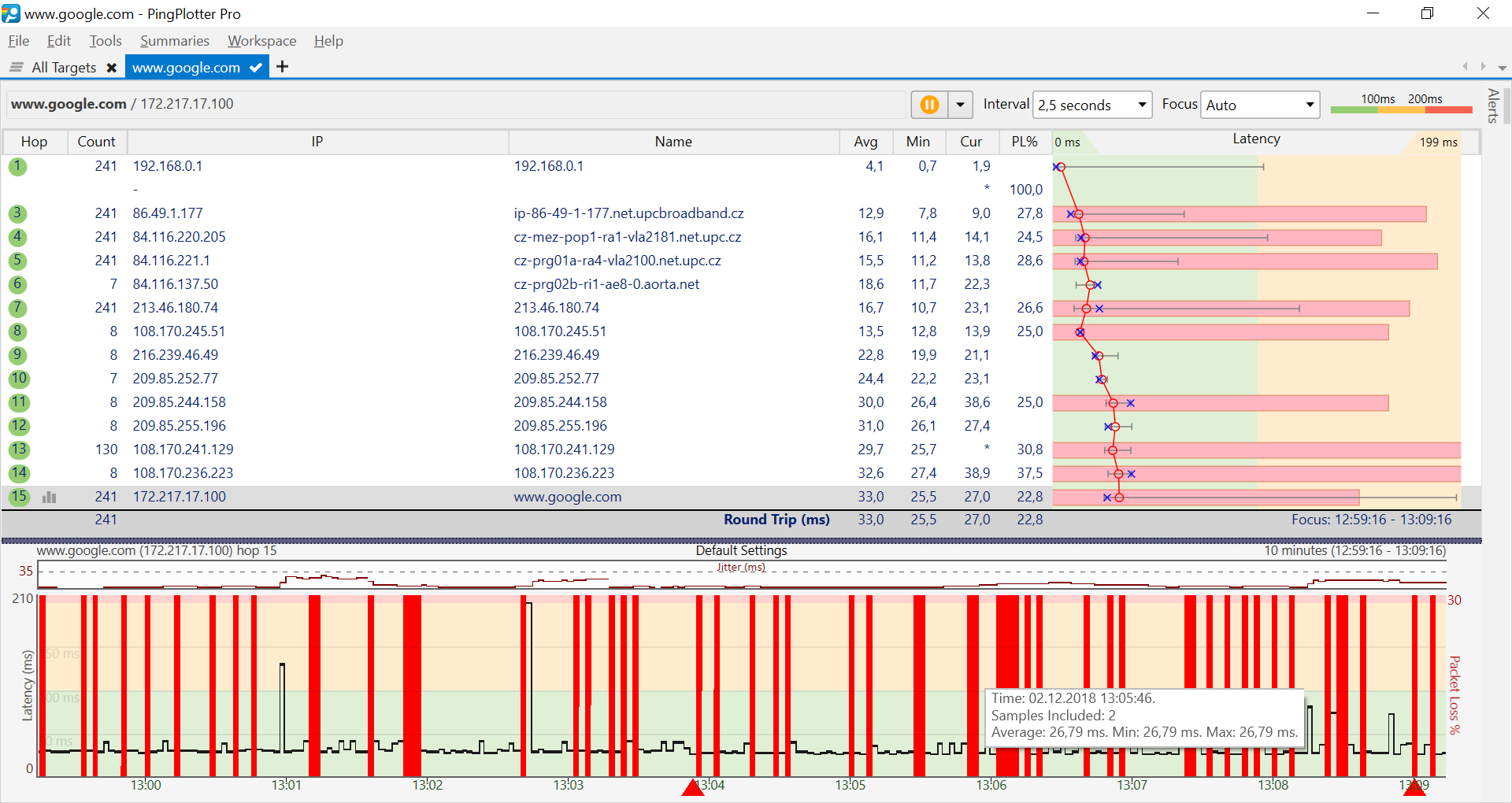This screenshot has height=803, width=1512.
Task: Click the timeline graph icon on hop 15
Action: [50, 497]
